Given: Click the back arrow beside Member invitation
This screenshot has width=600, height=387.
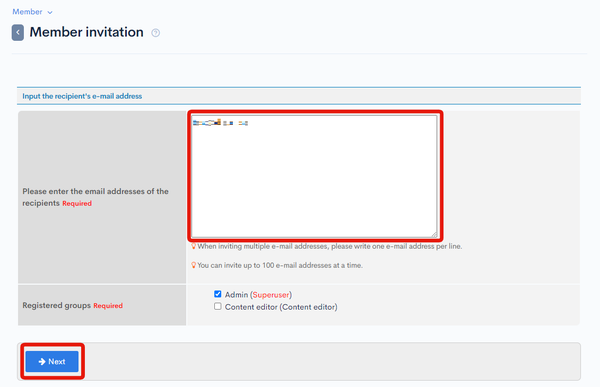Looking at the screenshot, I should click(18, 33).
